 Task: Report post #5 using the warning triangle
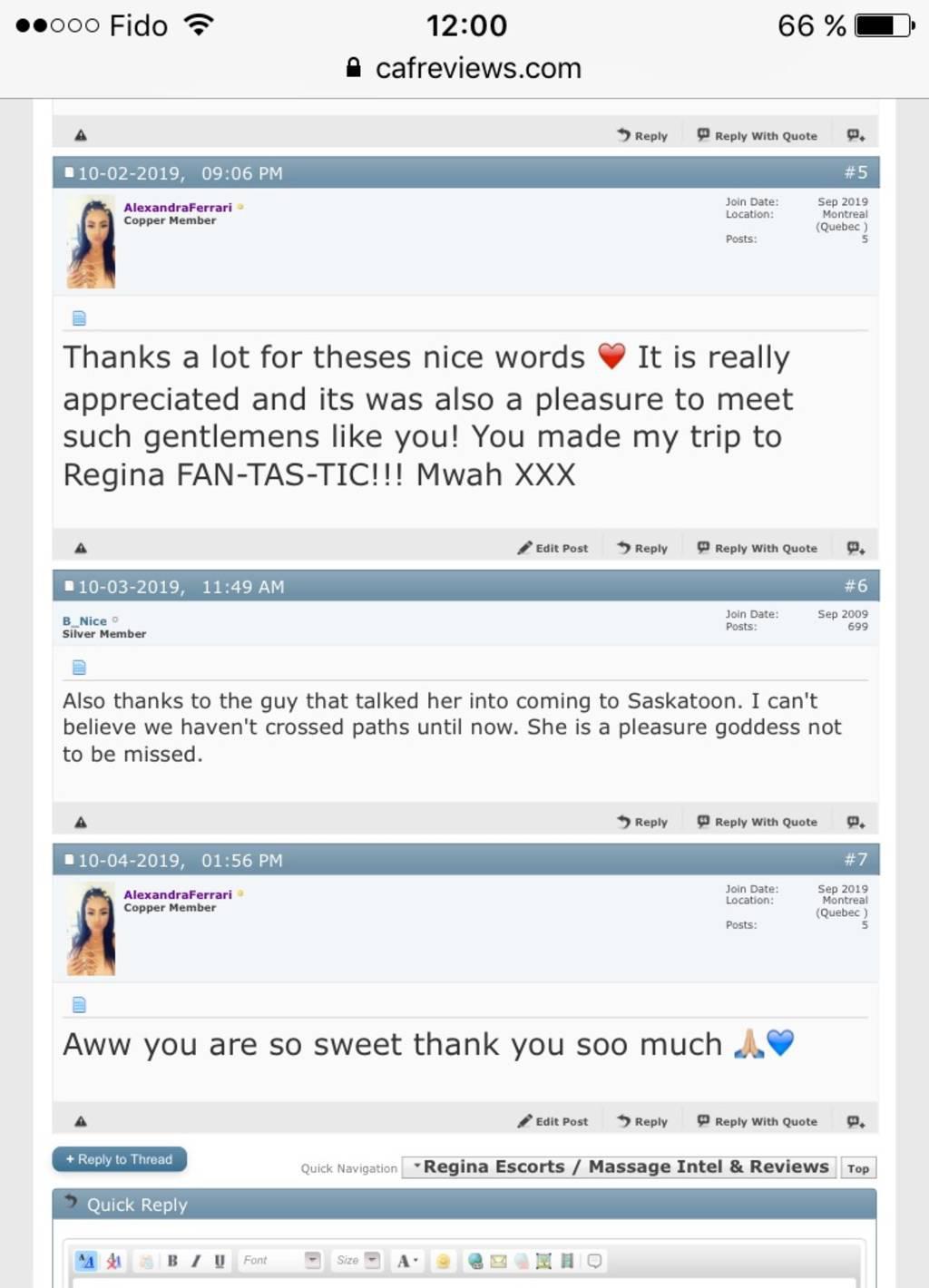point(81,548)
